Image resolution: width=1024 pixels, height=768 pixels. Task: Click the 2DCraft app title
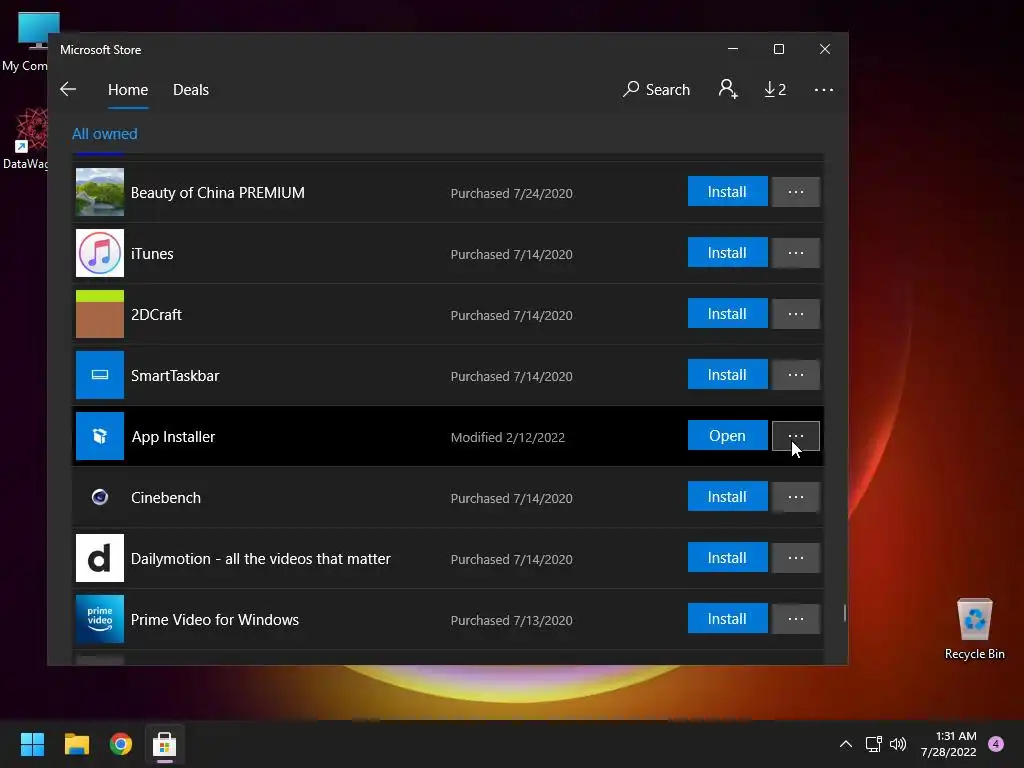click(x=156, y=315)
